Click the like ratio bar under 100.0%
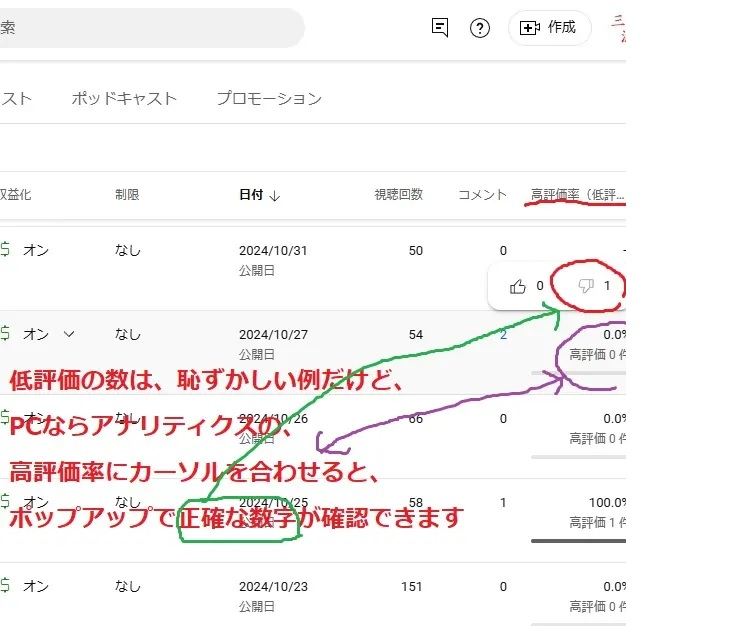The height and width of the screenshot is (626, 753). click(x=578, y=541)
